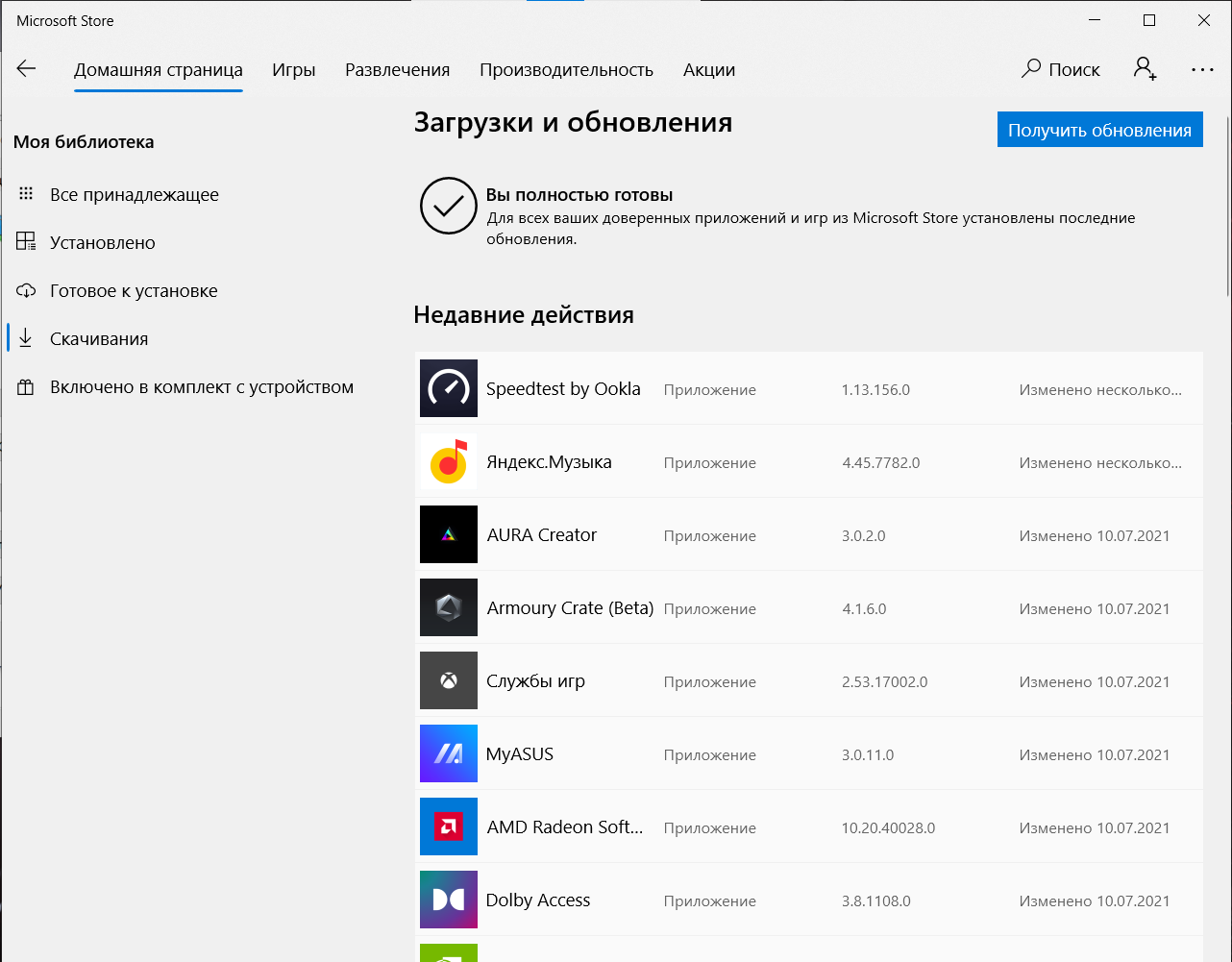This screenshot has height=962, width=1232.
Task: Click version number 4.1.6.0
Action: coord(864,608)
